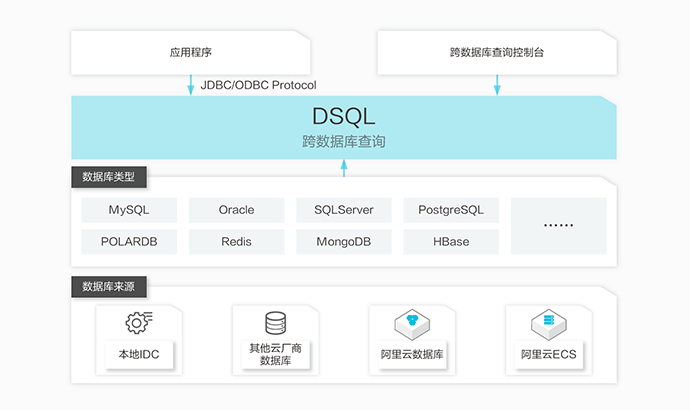Click the gear icon above 本地IDC

click(139, 323)
